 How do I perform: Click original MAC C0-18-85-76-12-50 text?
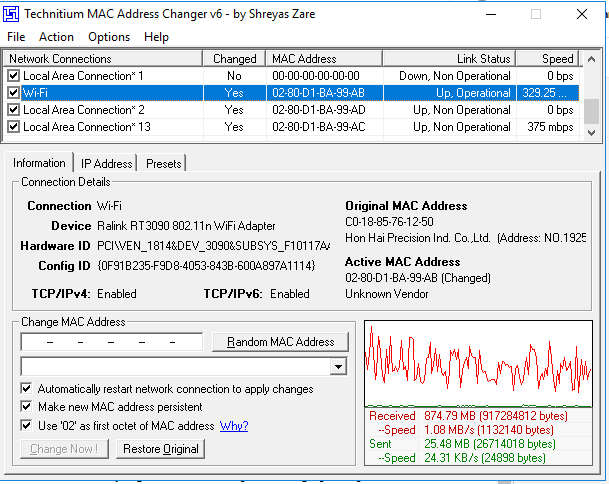[389, 222]
